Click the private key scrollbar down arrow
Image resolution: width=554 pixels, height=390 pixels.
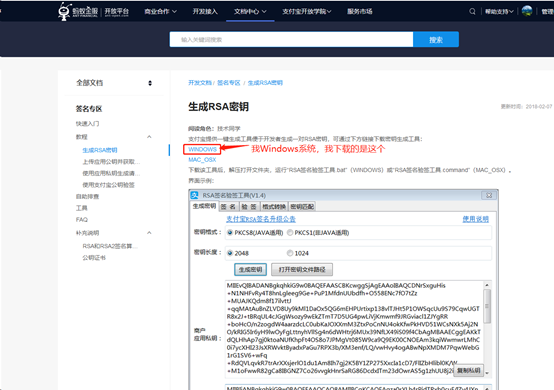(487, 373)
